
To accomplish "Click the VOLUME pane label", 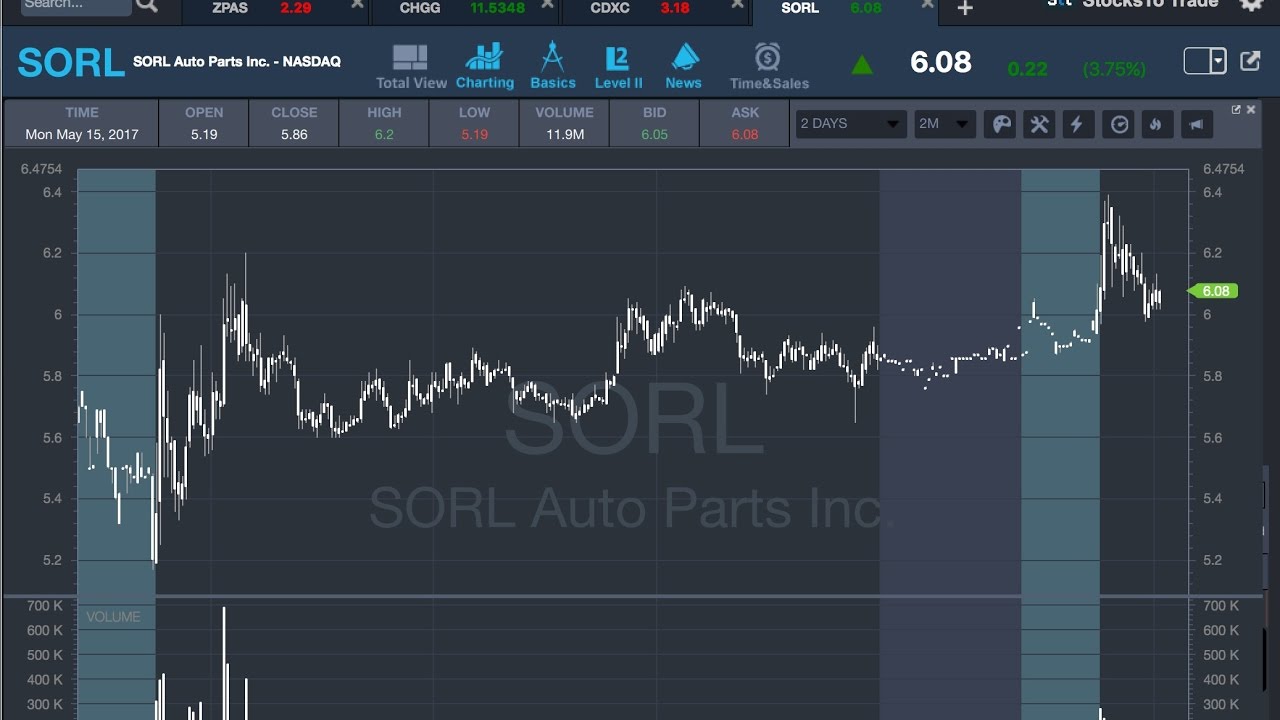I will coord(113,617).
